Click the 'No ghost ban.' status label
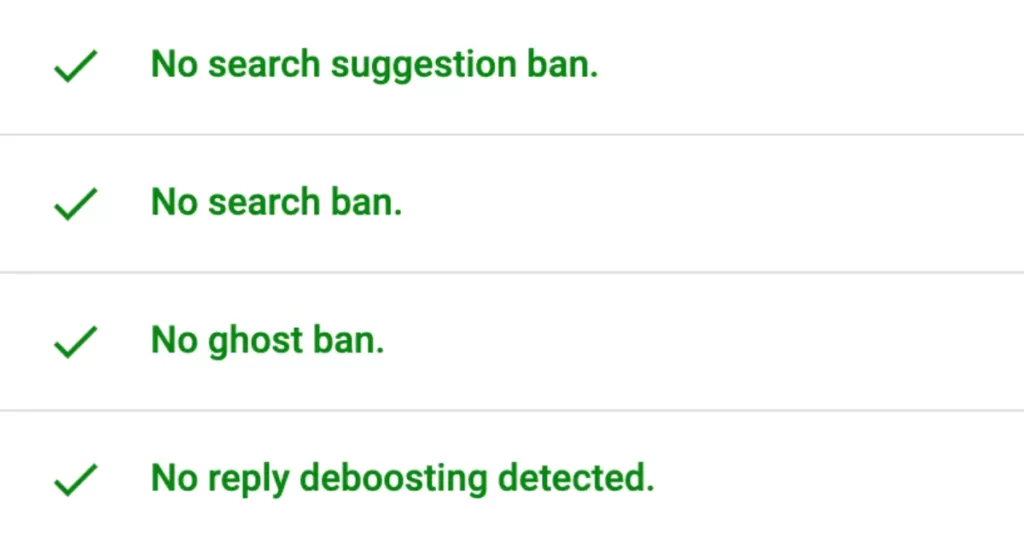Screen dimensions: 1024x538 (x=267, y=341)
